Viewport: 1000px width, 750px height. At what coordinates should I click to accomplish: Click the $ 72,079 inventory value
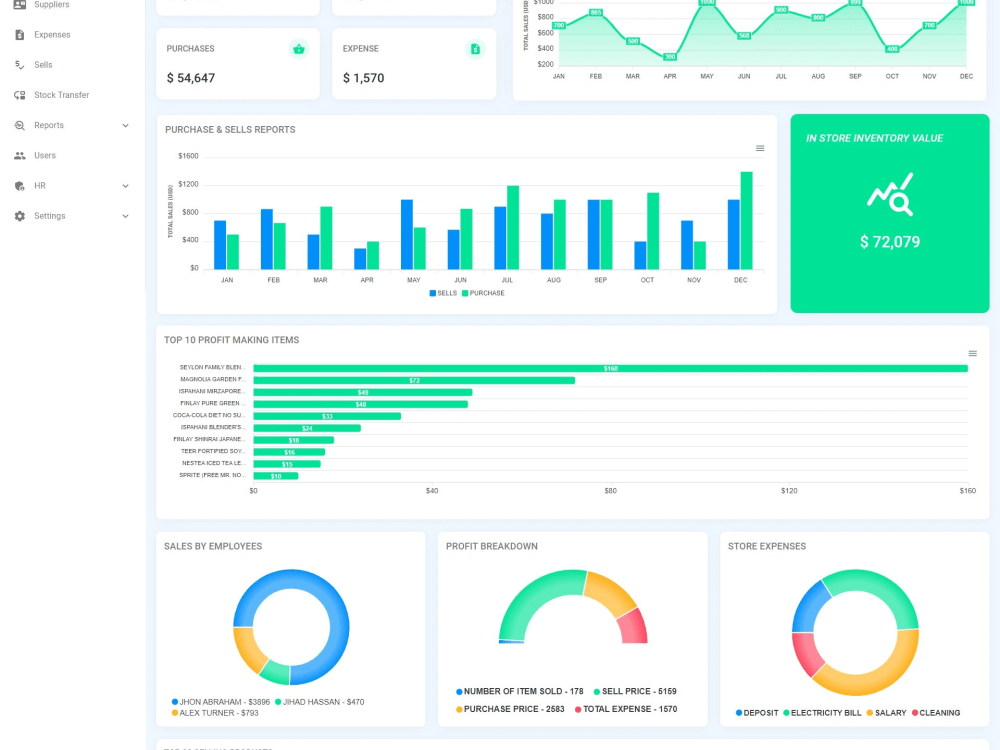point(890,242)
